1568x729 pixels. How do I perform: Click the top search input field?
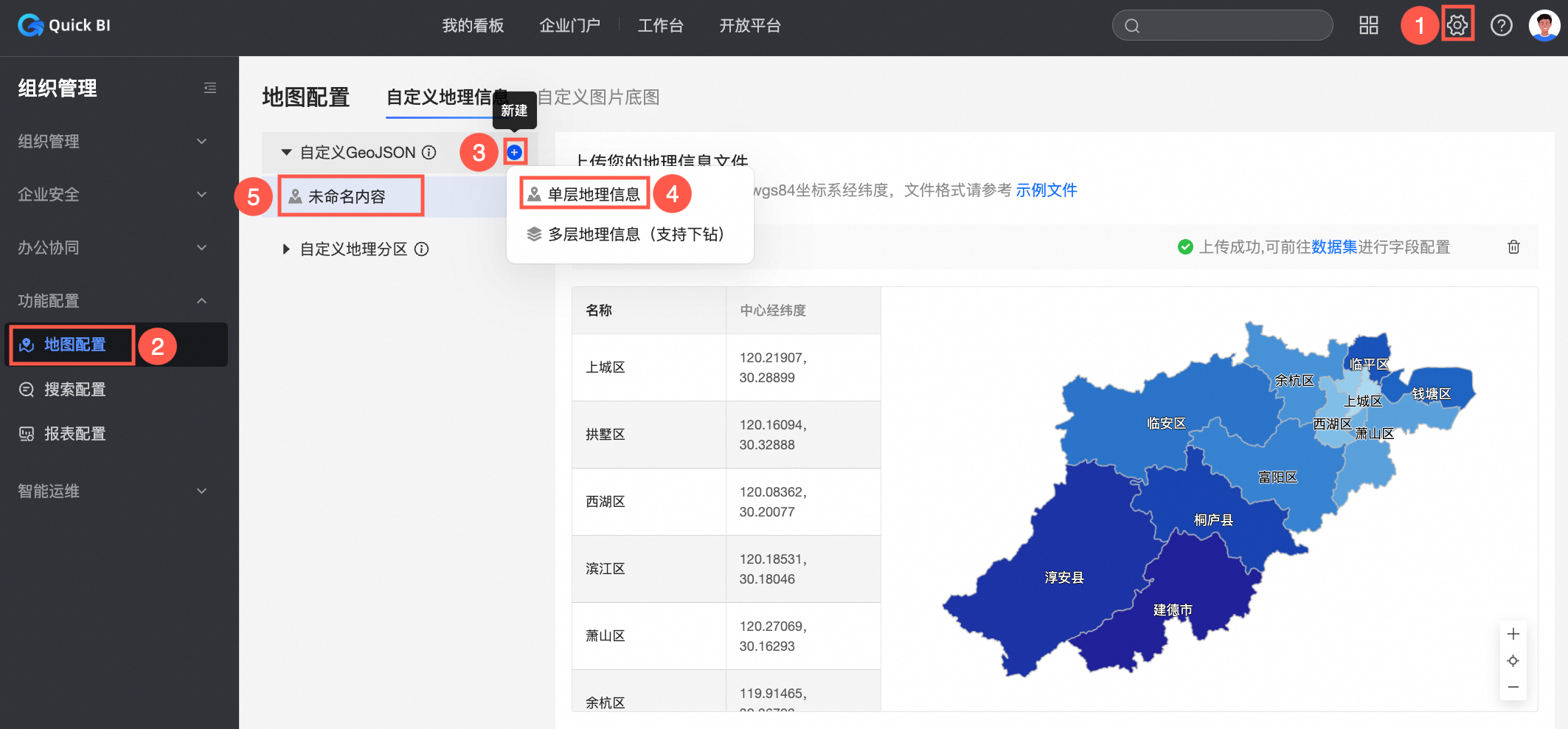(1232, 26)
